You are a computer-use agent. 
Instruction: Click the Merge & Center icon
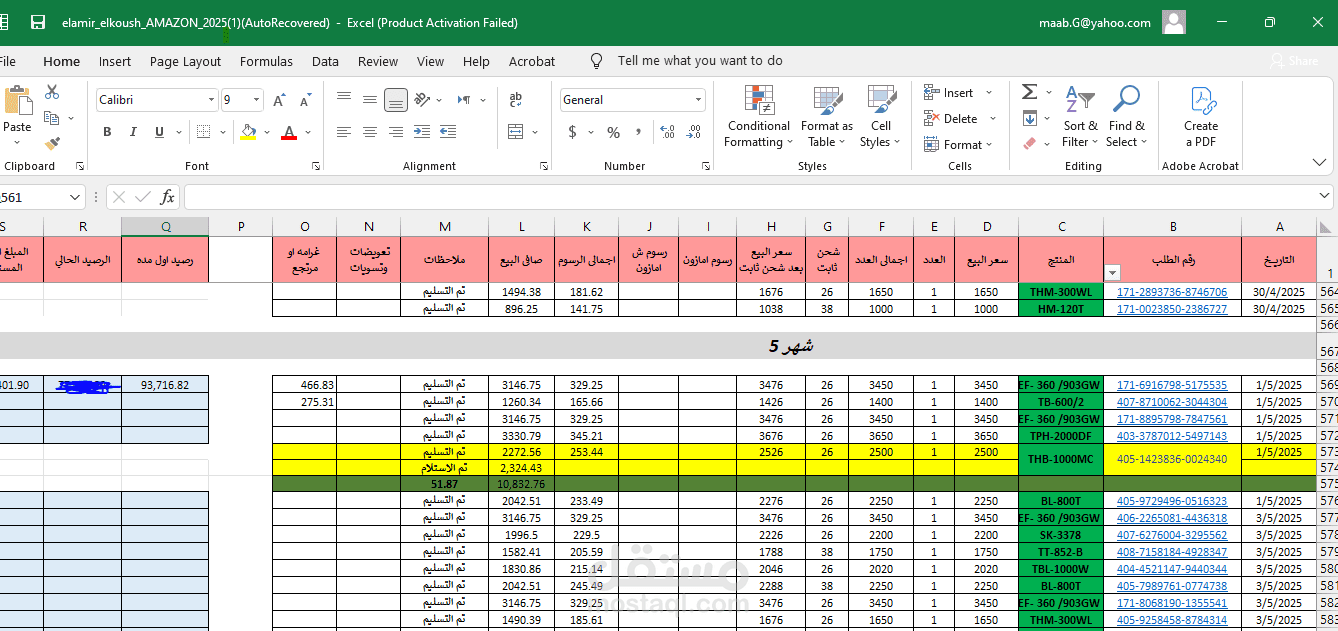[x=516, y=132]
